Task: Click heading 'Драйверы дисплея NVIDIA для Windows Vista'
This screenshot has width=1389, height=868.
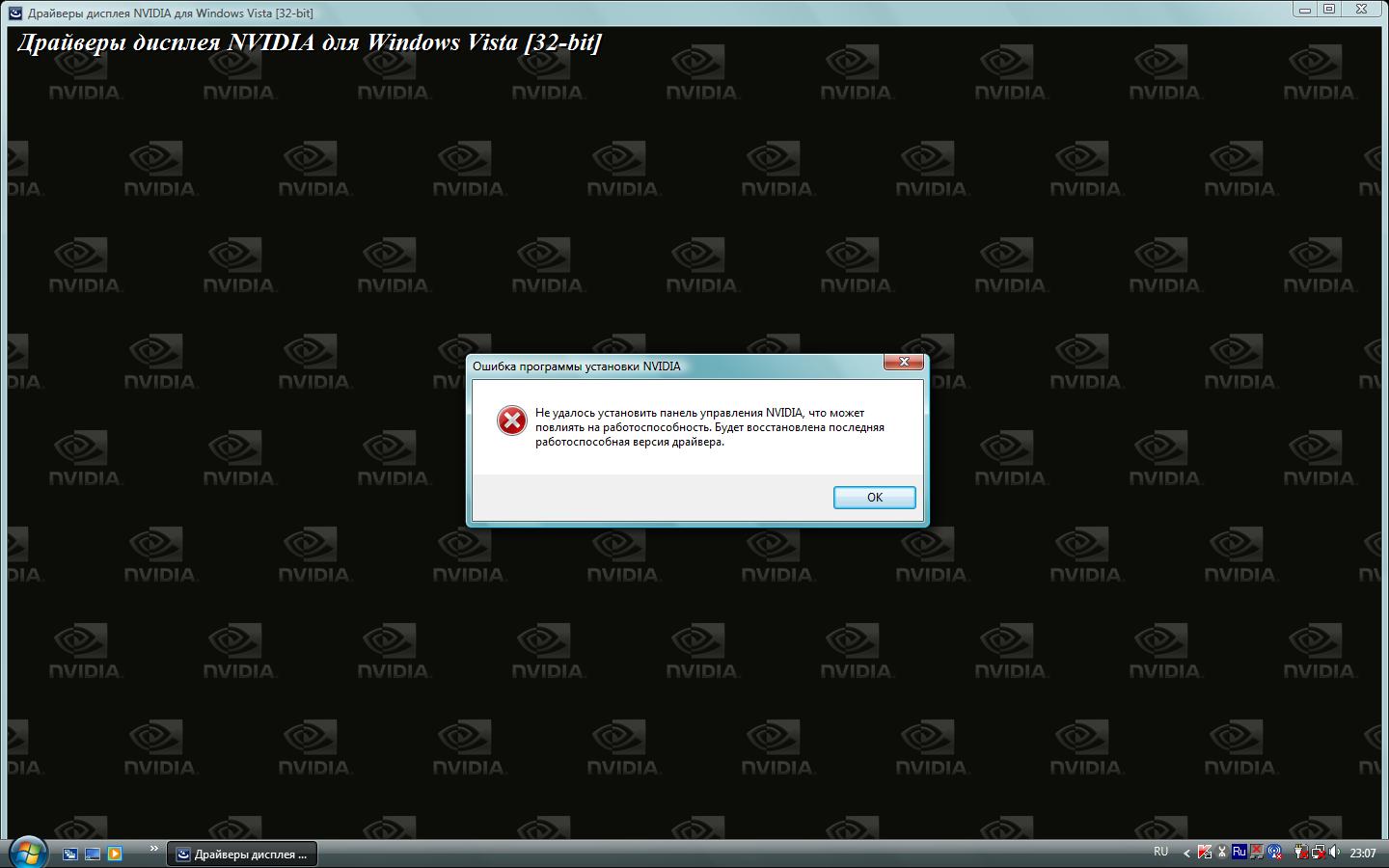Action: click(x=309, y=43)
